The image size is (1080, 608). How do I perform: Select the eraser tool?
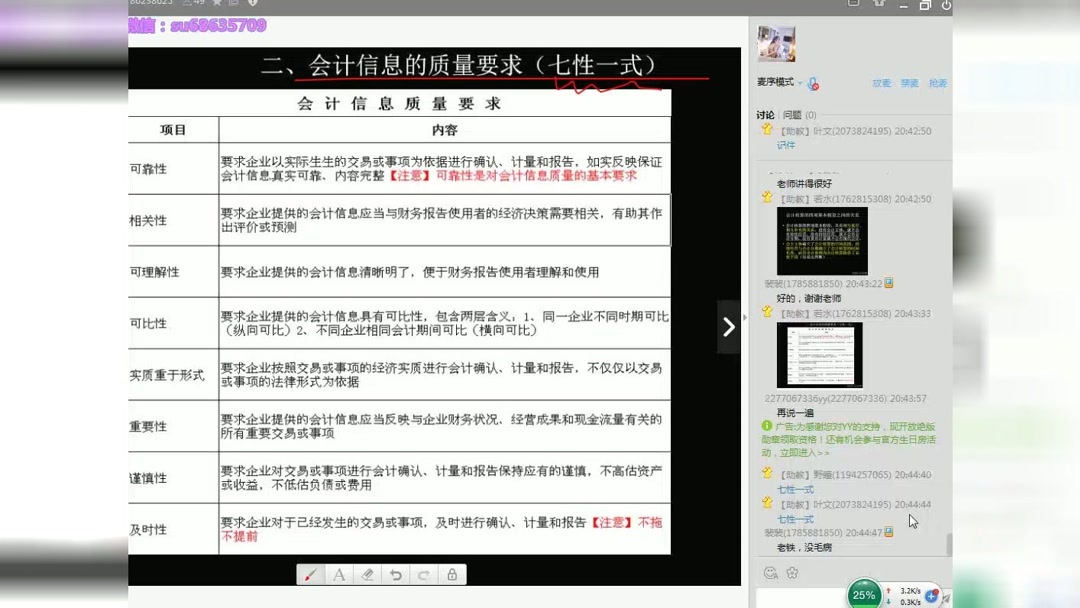tap(367, 575)
